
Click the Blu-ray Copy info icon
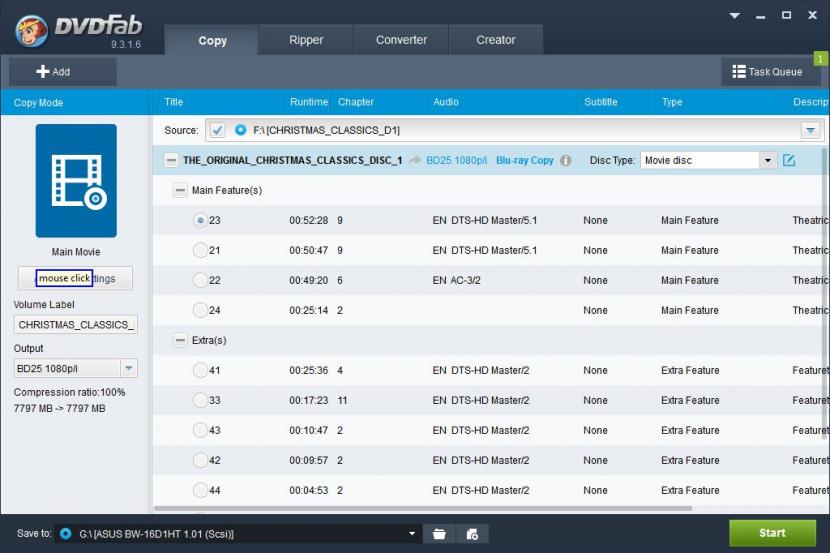point(566,160)
